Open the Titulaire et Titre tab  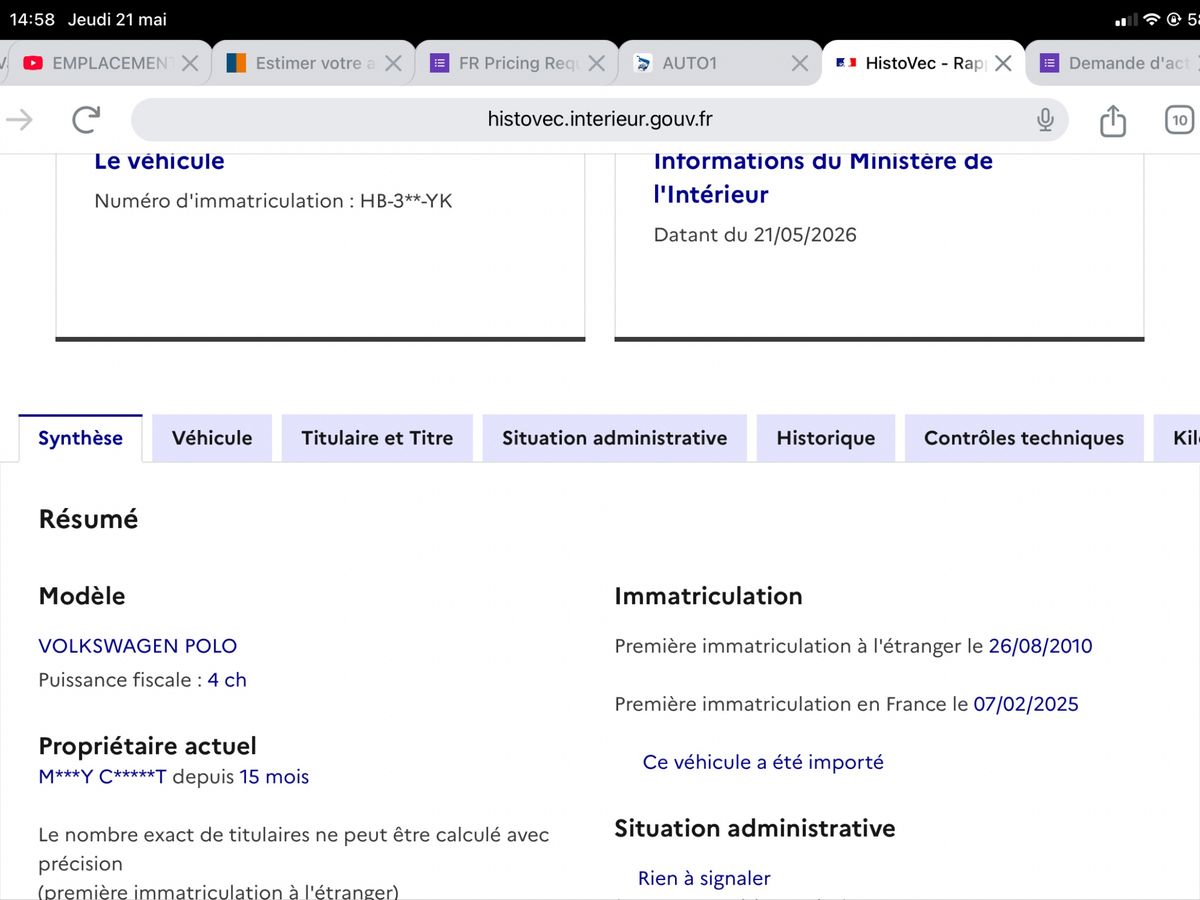377,438
